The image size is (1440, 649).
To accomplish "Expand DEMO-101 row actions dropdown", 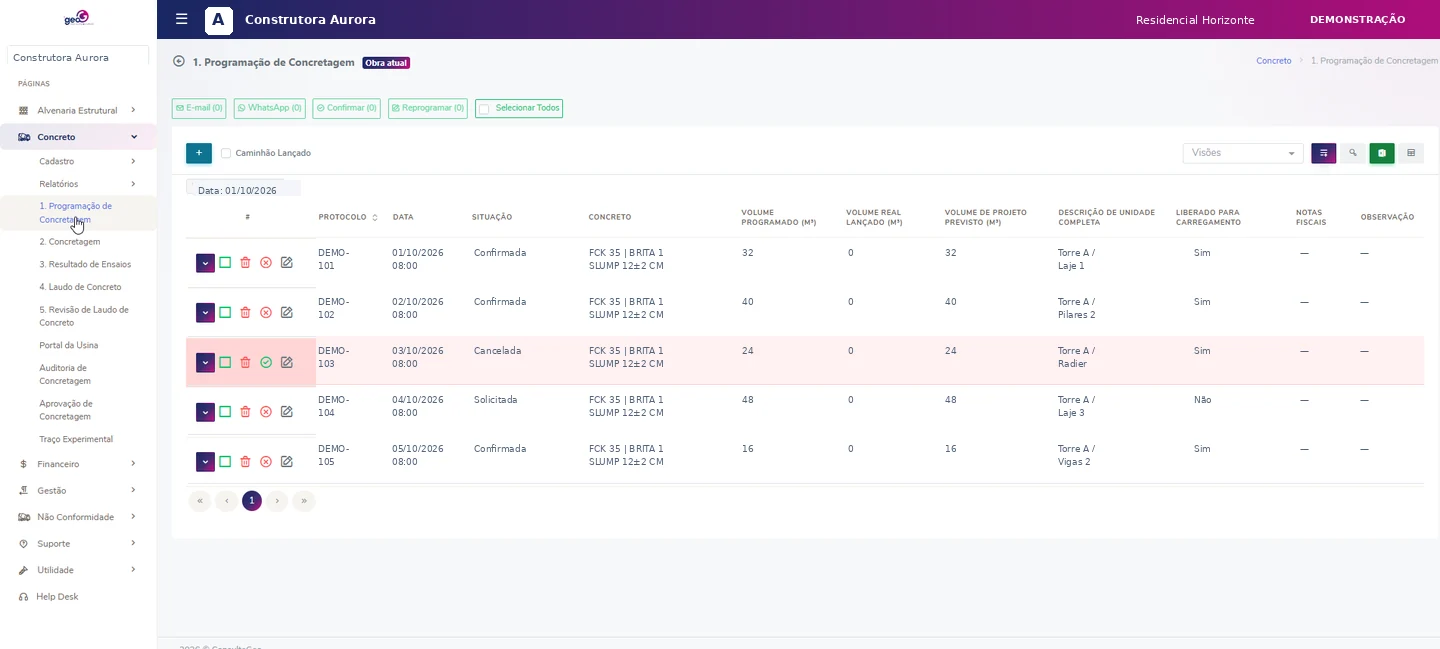I will (x=205, y=263).
